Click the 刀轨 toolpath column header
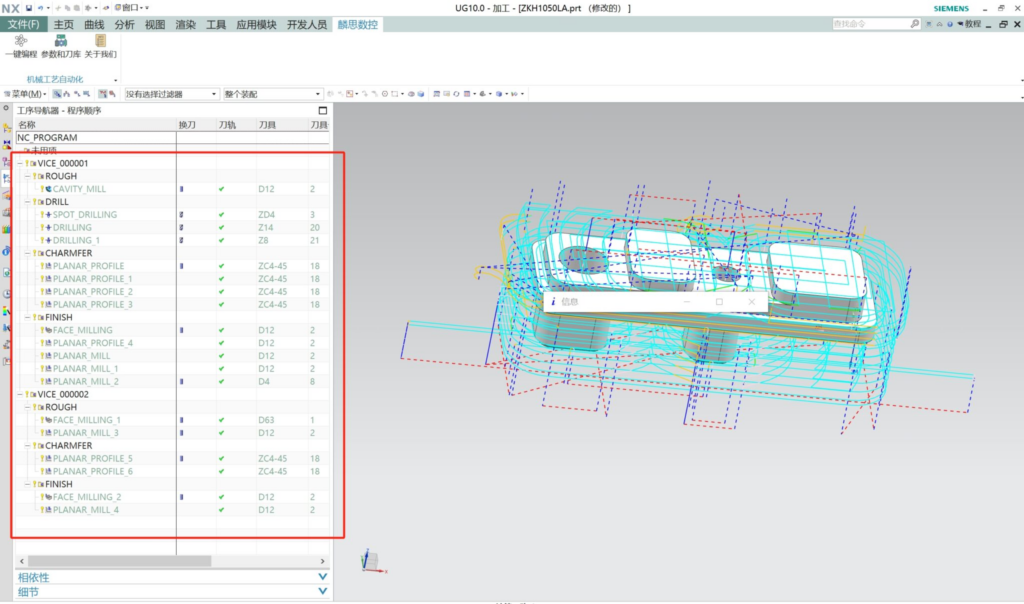 click(227, 125)
